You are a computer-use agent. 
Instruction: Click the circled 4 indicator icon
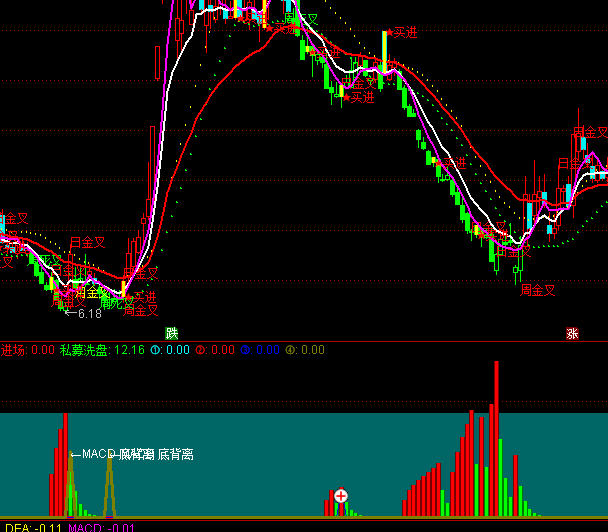tap(291, 350)
